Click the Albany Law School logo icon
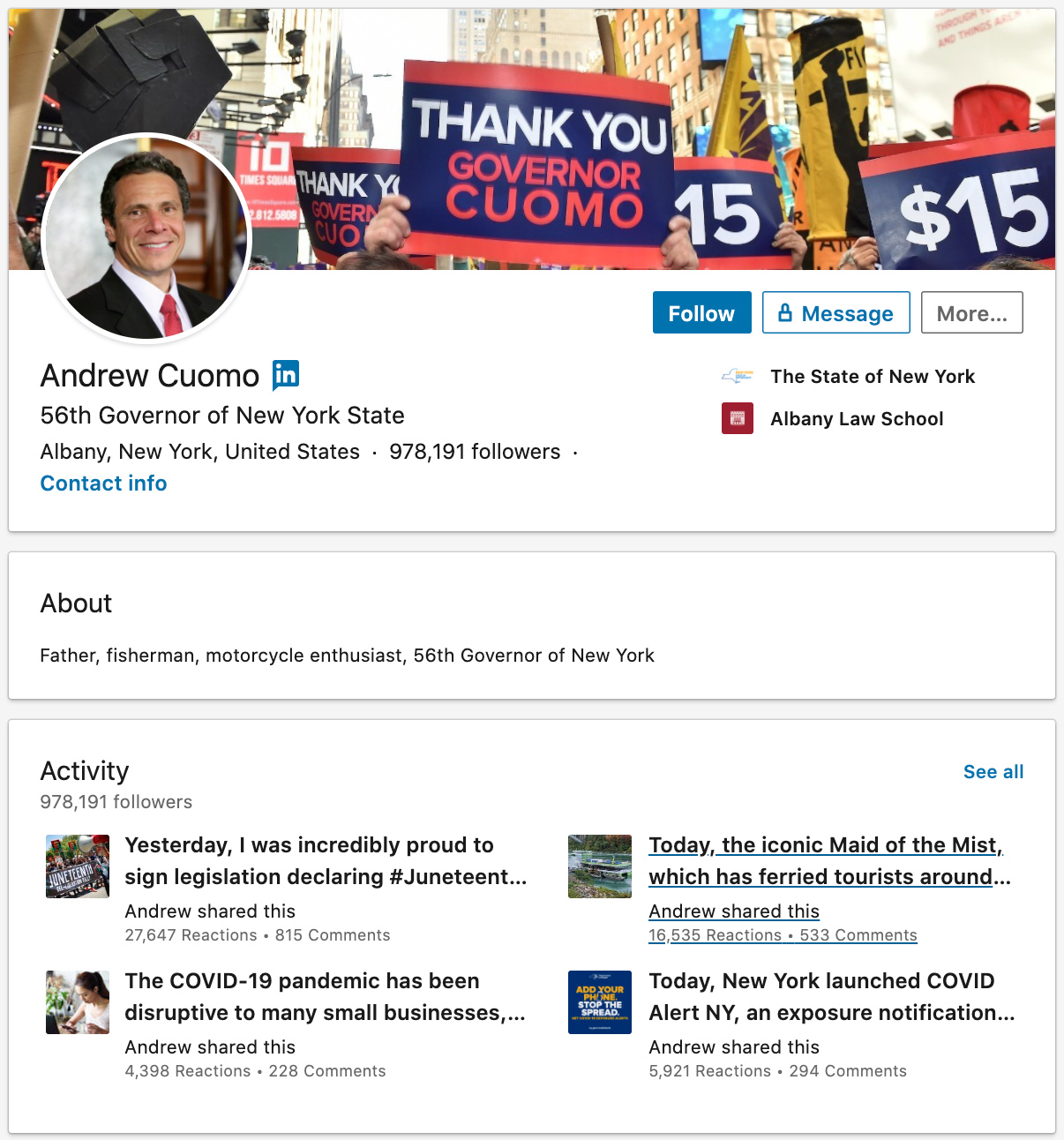 click(x=737, y=418)
